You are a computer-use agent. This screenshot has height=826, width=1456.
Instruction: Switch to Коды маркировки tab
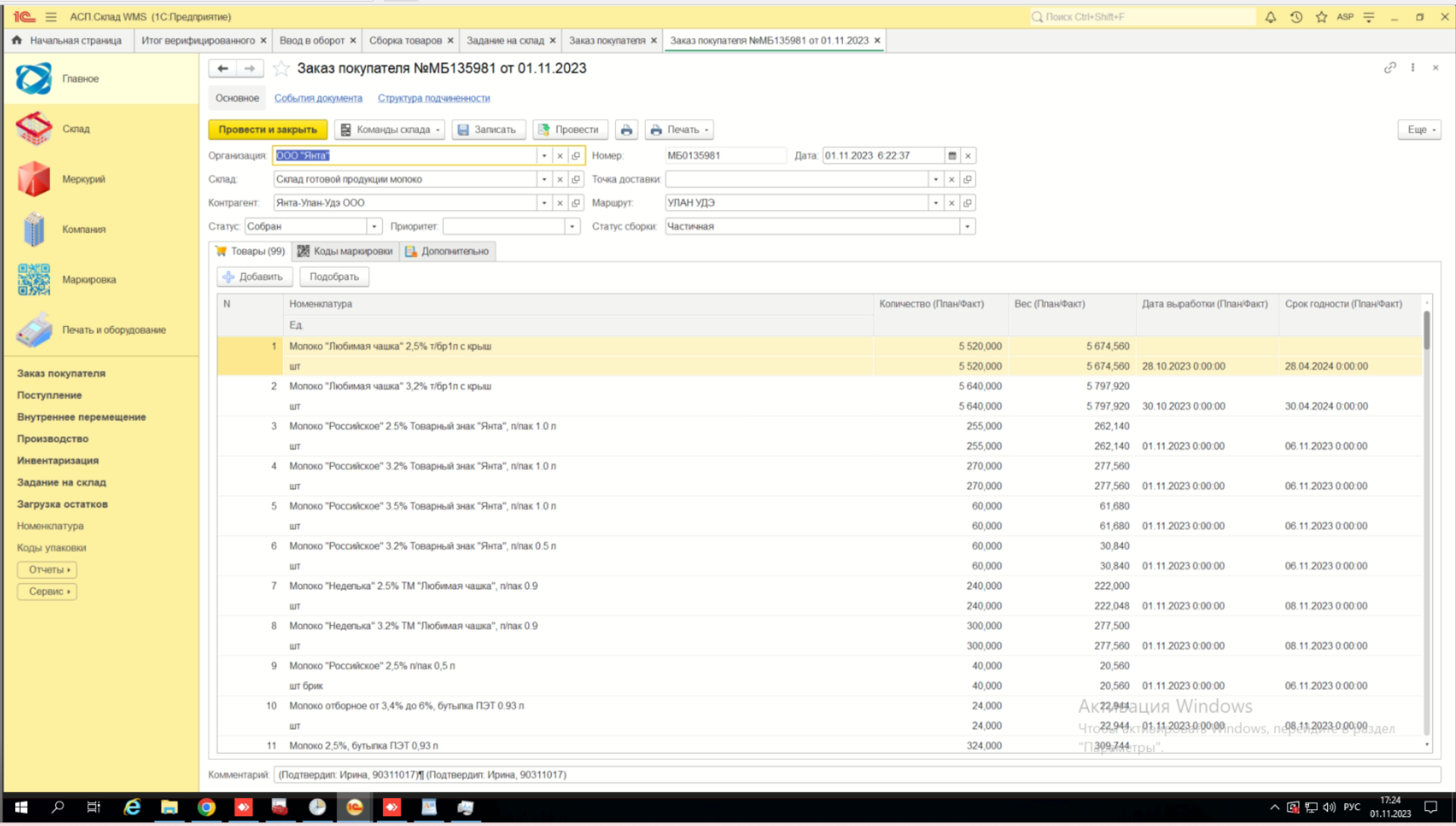(345, 251)
